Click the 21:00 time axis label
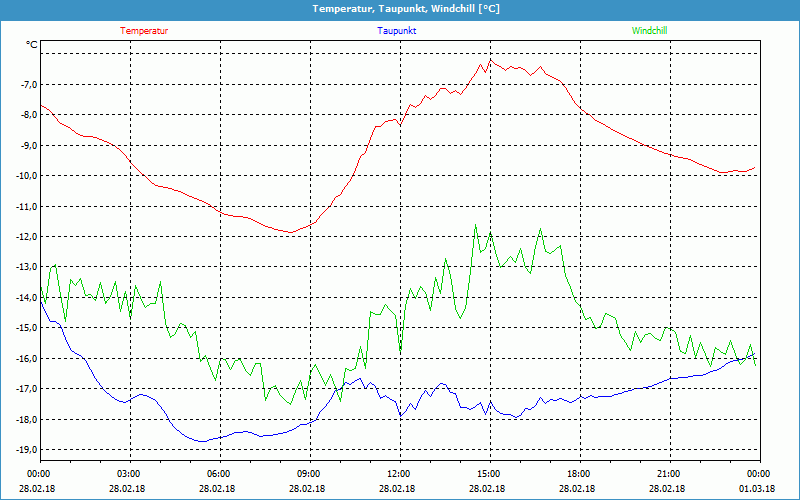This screenshot has width=800, height=500. point(670,474)
